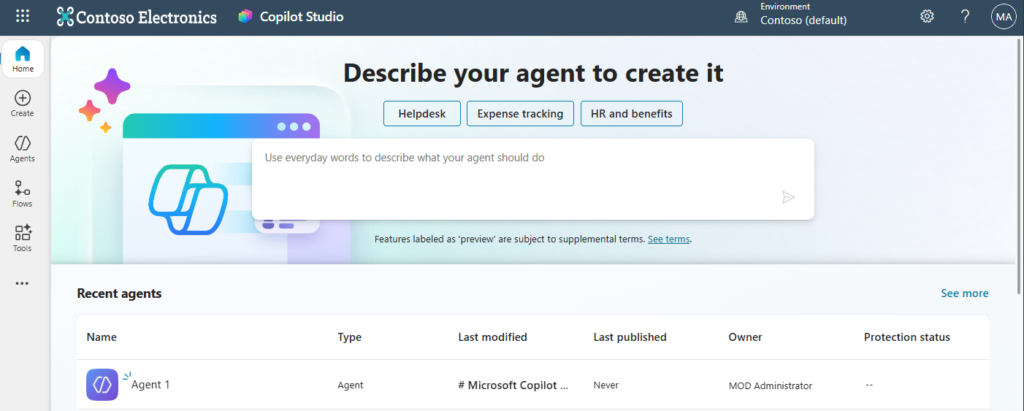Open the Agents section in the sidebar
The height and width of the screenshot is (411, 1024).
(x=23, y=148)
